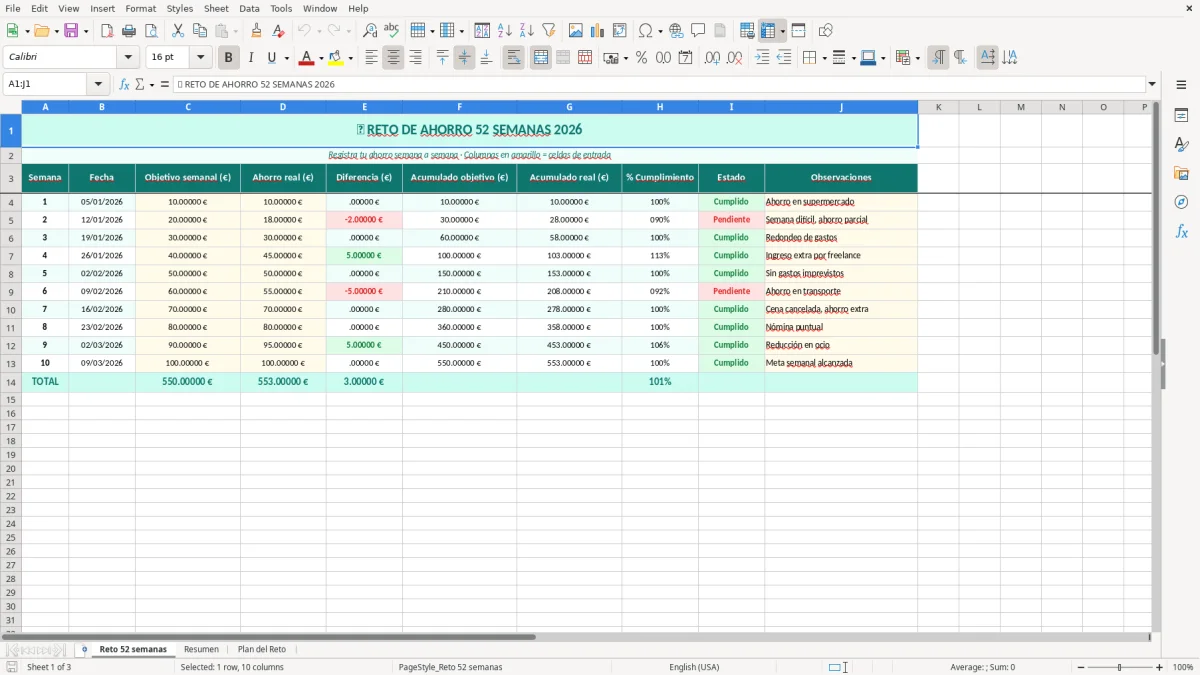Toggle print preview icon

(x=151, y=31)
